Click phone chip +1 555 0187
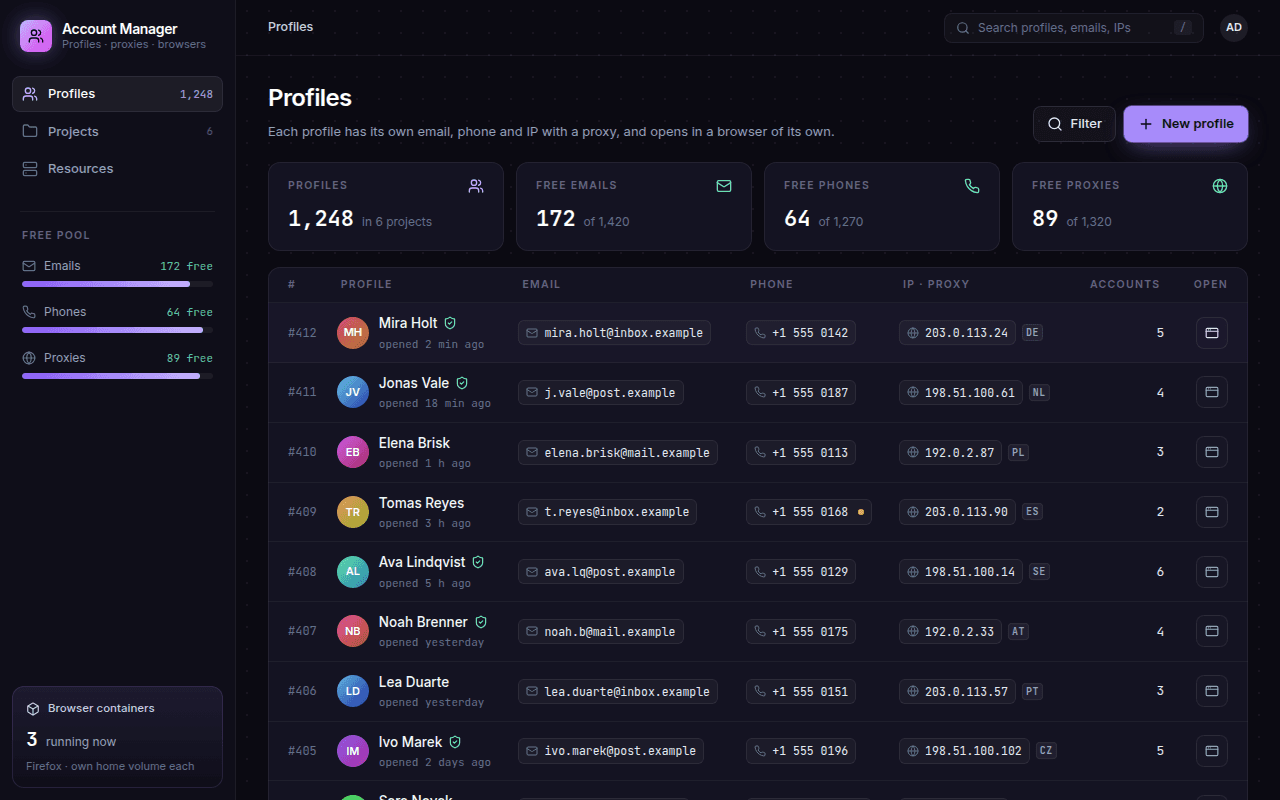Viewport: 1280px width, 800px height. tap(801, 393)
